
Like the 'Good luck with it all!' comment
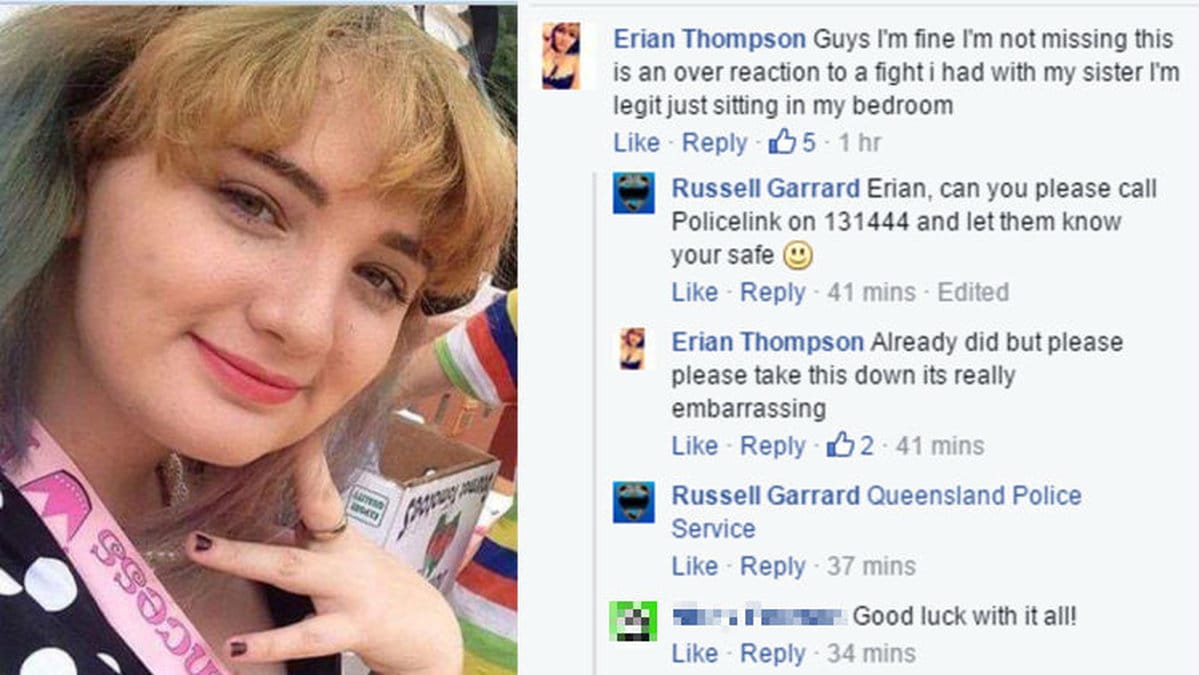(694, 654)
